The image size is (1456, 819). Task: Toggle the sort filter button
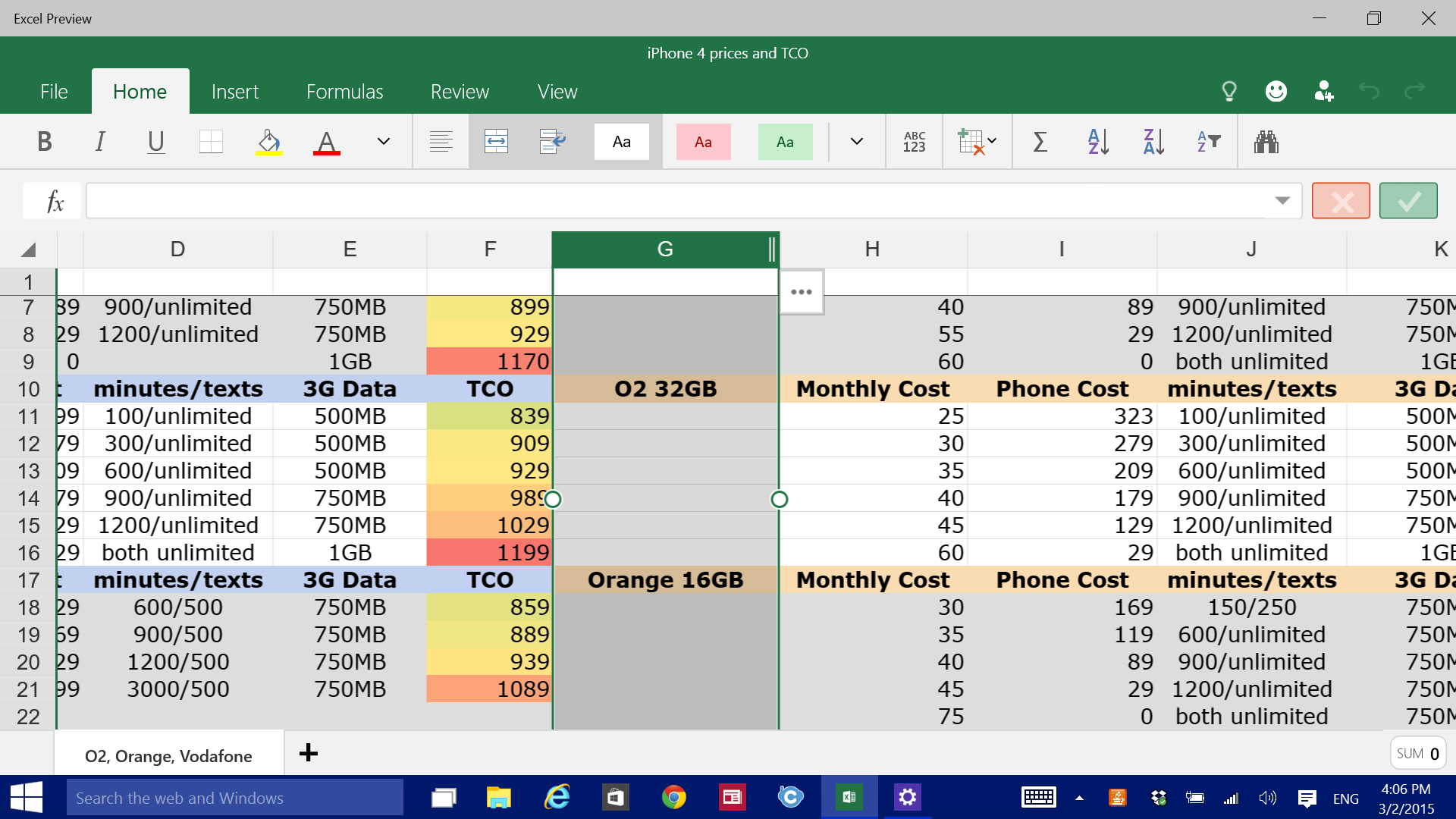(1209, 142)
